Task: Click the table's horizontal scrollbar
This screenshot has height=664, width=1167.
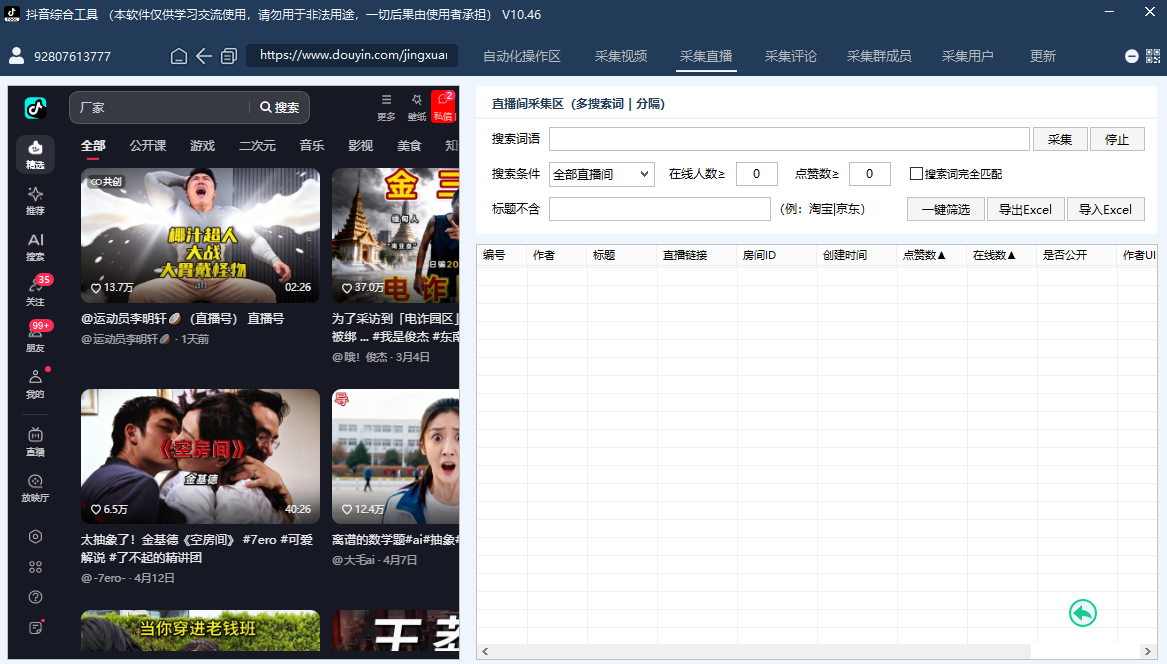Action: (815, 651)
